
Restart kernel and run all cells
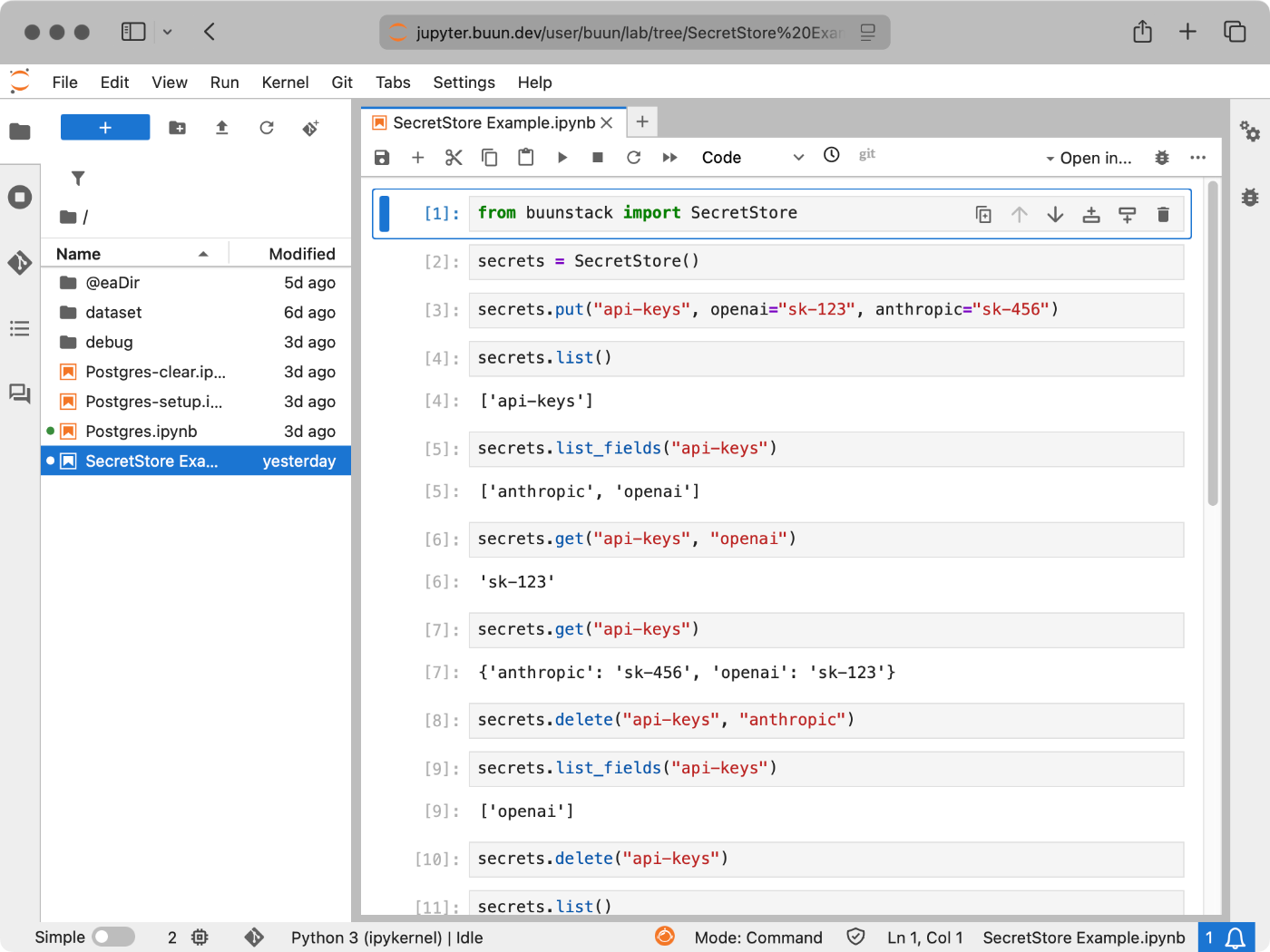click(670, 158)
